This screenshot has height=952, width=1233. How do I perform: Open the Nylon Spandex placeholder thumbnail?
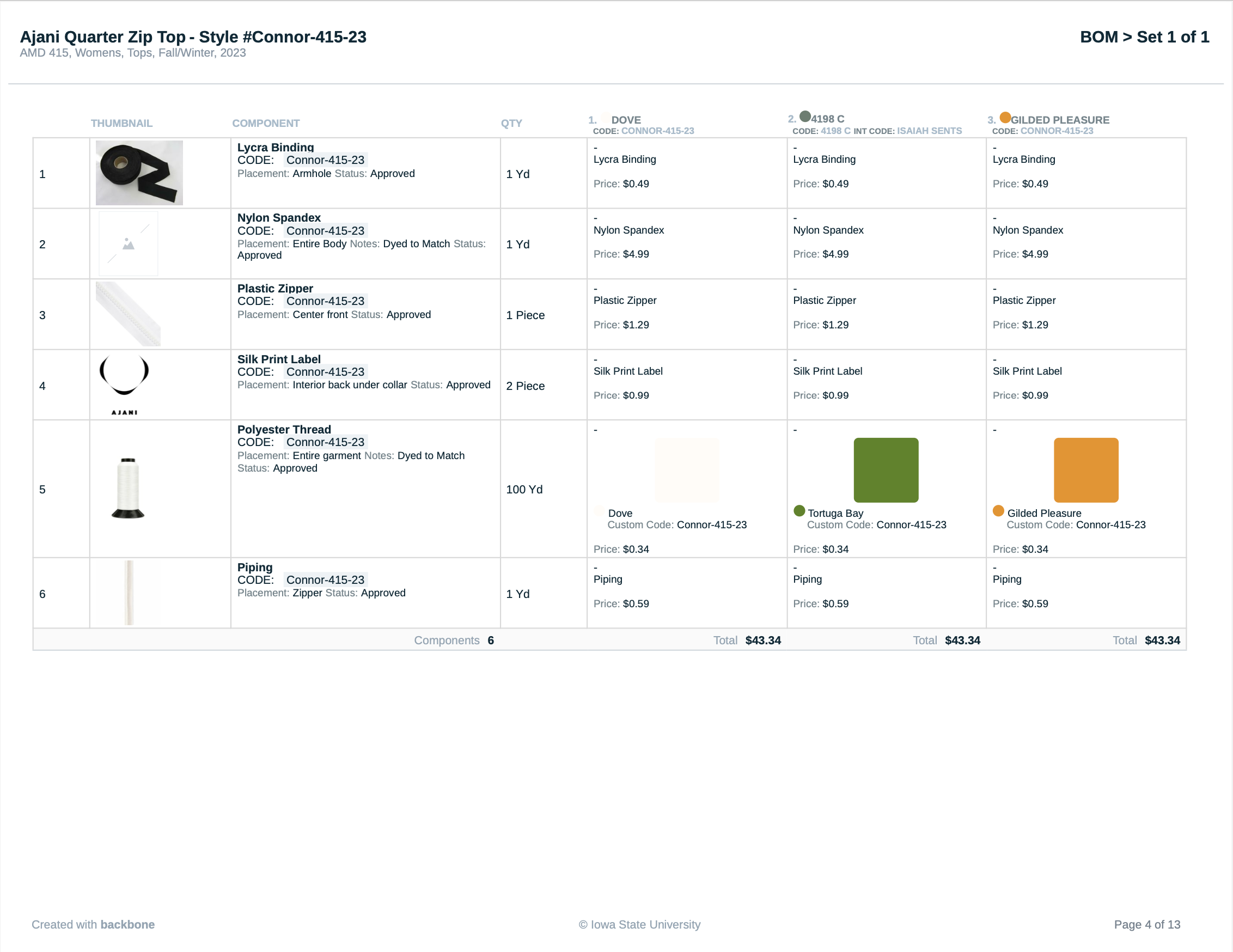(127, 243)
